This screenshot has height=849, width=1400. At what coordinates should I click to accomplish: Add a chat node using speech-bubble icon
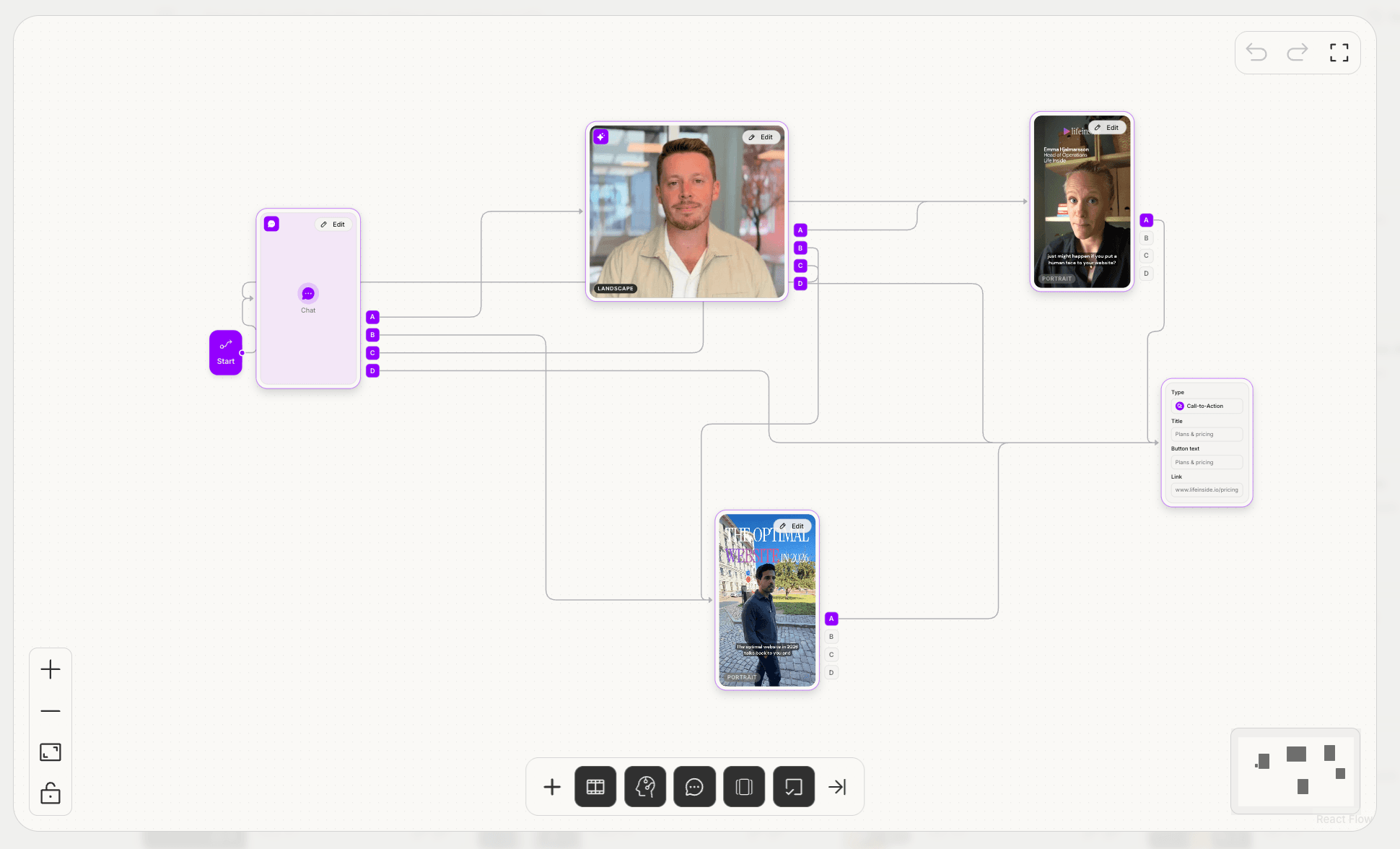click(694, 787)
